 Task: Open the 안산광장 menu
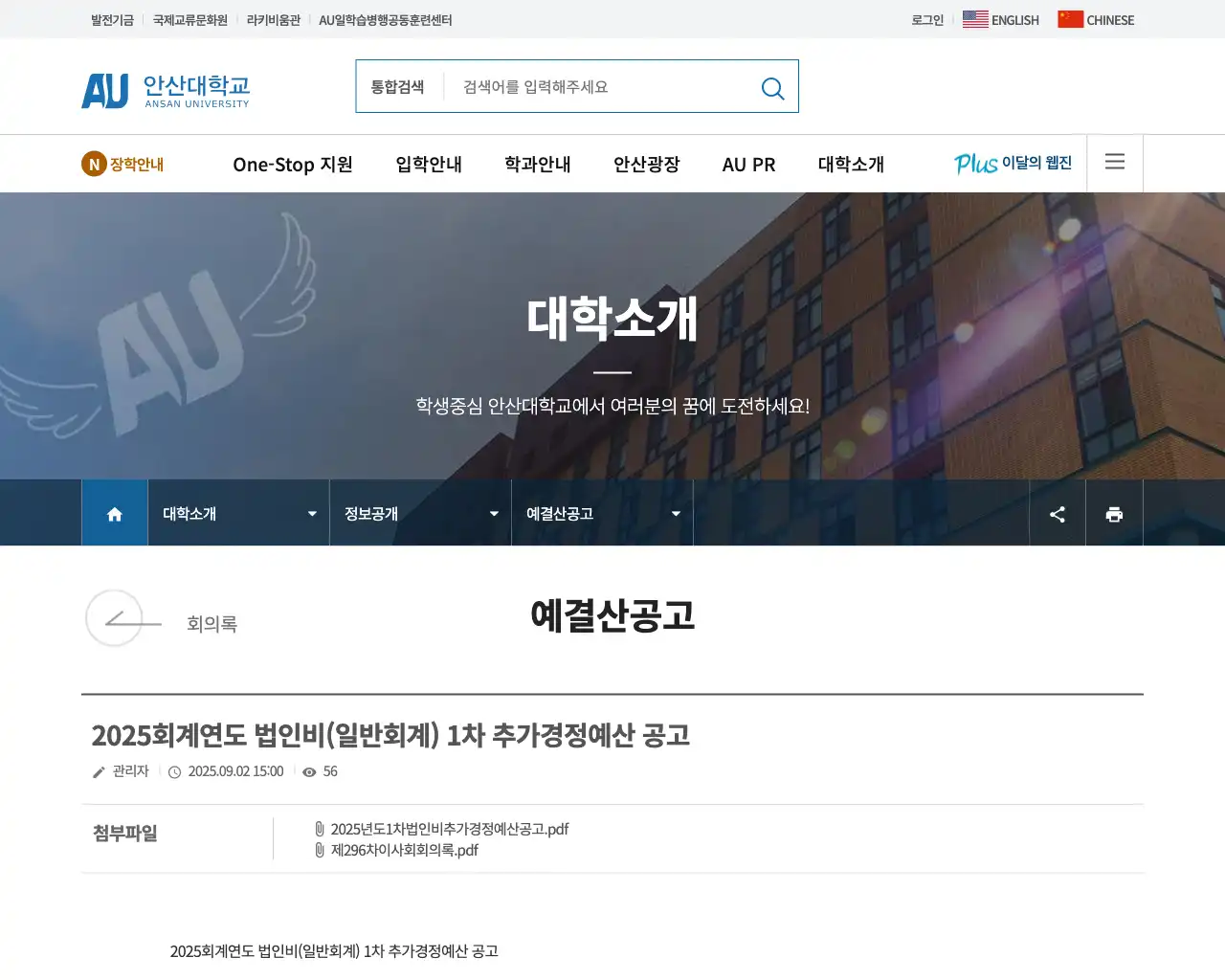[646, 164]
